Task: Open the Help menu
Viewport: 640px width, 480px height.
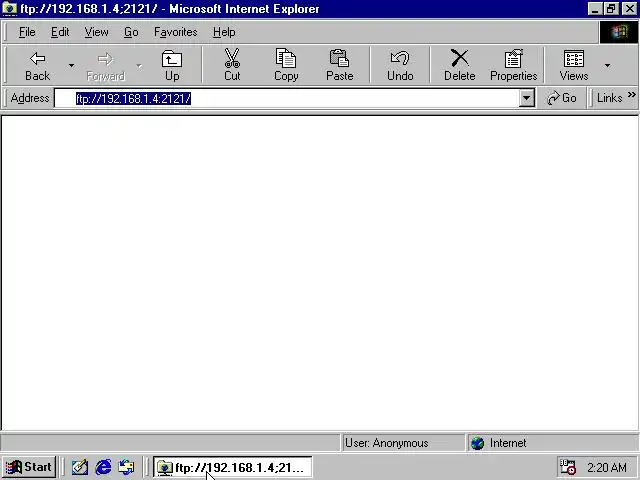Action: pos(224,32)
